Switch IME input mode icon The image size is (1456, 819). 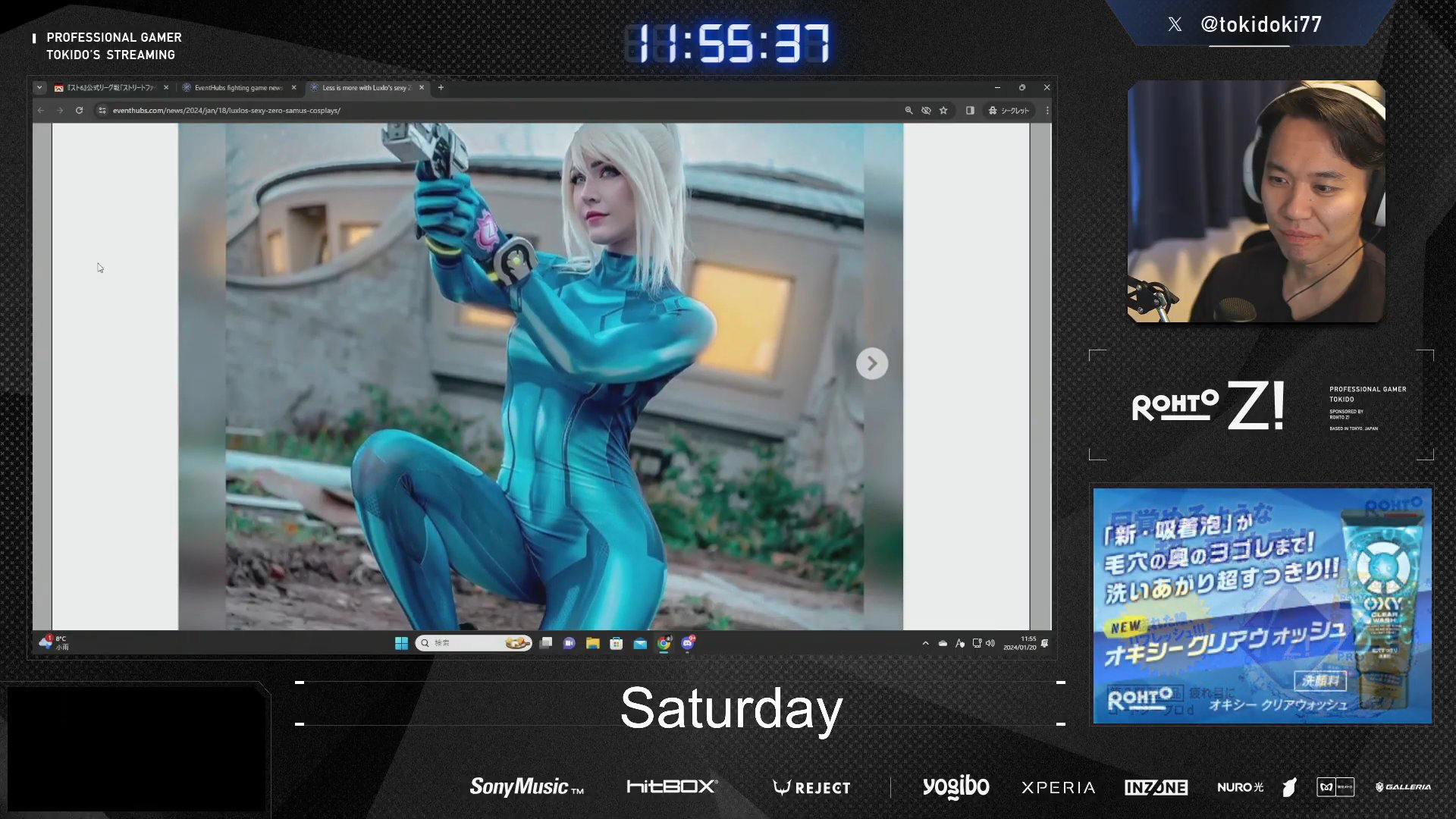pos(960,643)
